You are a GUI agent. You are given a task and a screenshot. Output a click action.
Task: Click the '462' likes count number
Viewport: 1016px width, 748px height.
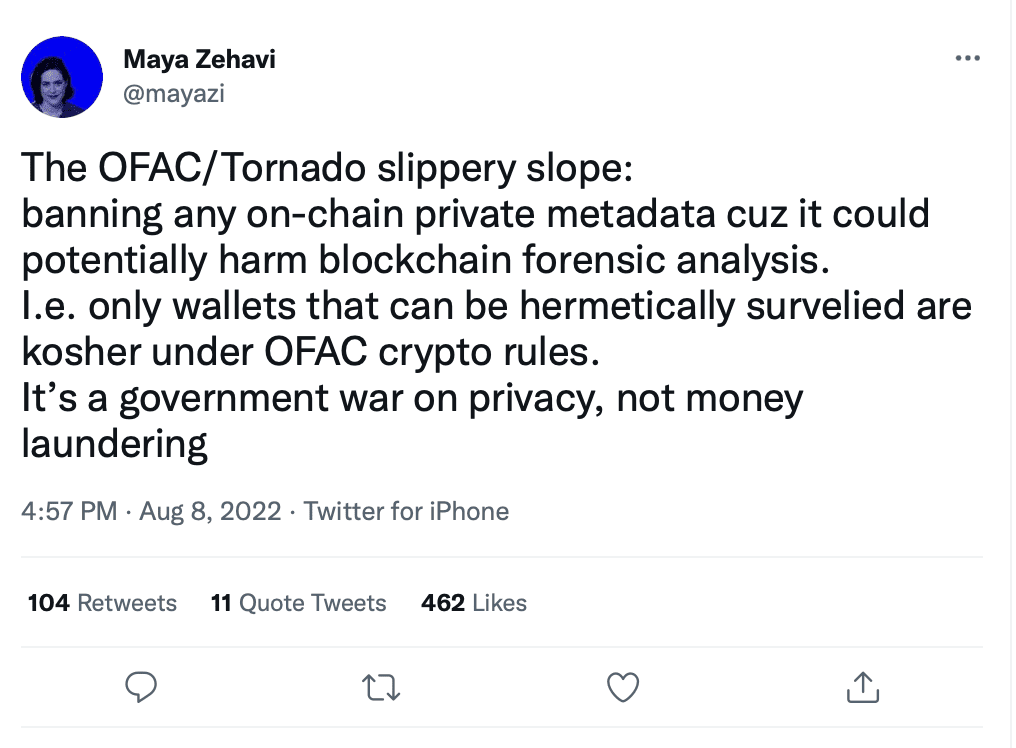click(x=443, y=603)
